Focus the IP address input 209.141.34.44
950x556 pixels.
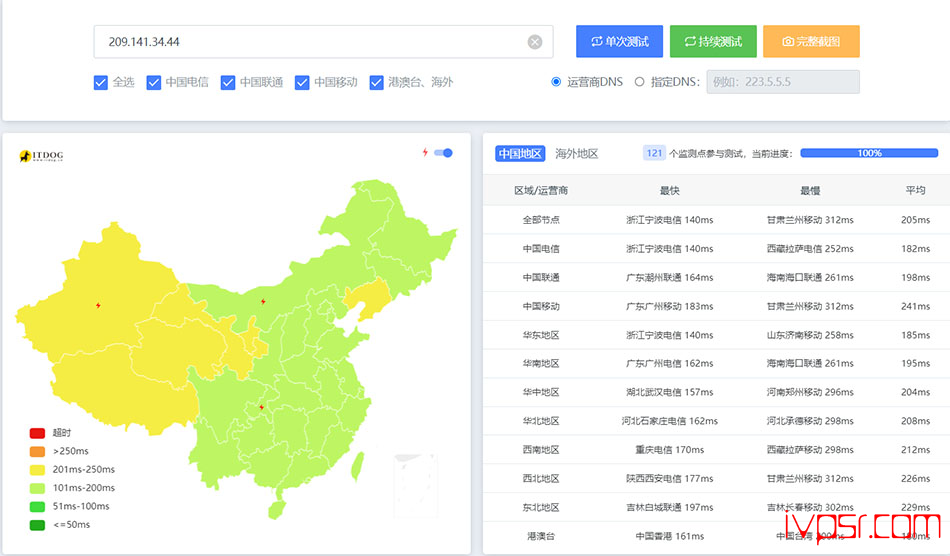(323, 42)
